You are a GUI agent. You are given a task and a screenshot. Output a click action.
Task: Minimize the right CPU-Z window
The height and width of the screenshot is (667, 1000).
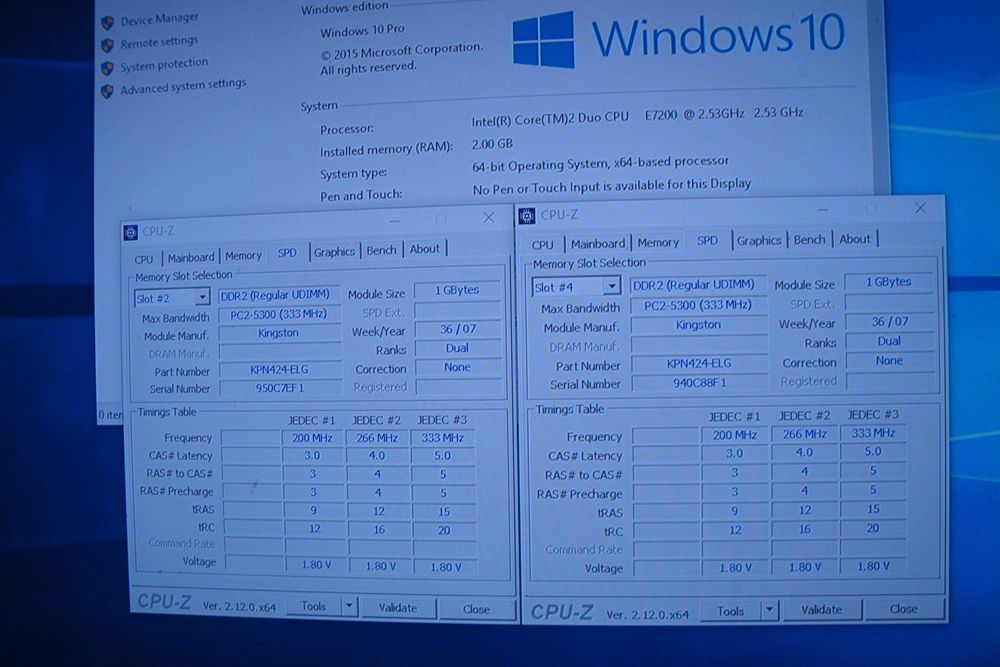[x=823, y=210]
